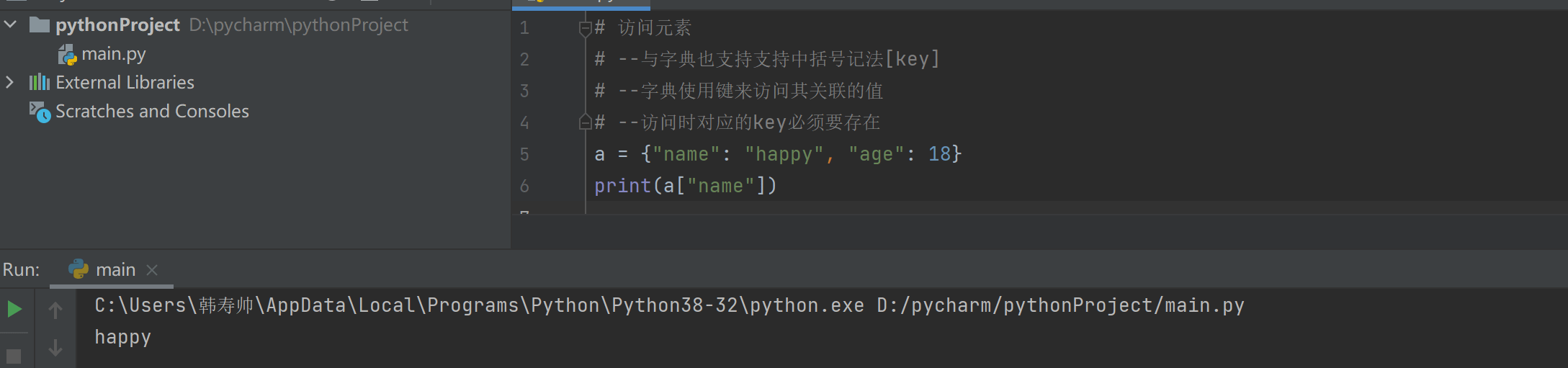Viewport: 1568px width, 368px height.
Task: Click the "happy" output in console
Action: pos(122,337)
